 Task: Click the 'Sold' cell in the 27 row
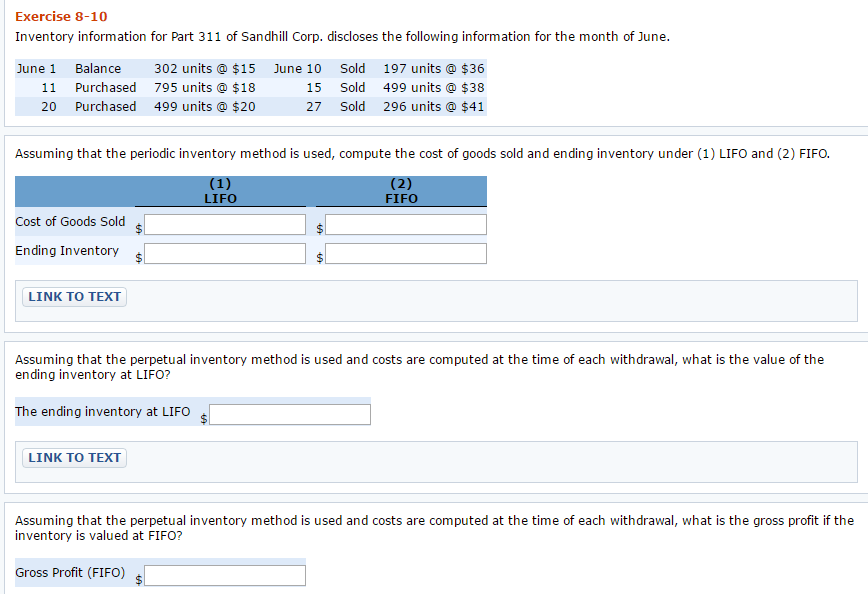point(353,106)
